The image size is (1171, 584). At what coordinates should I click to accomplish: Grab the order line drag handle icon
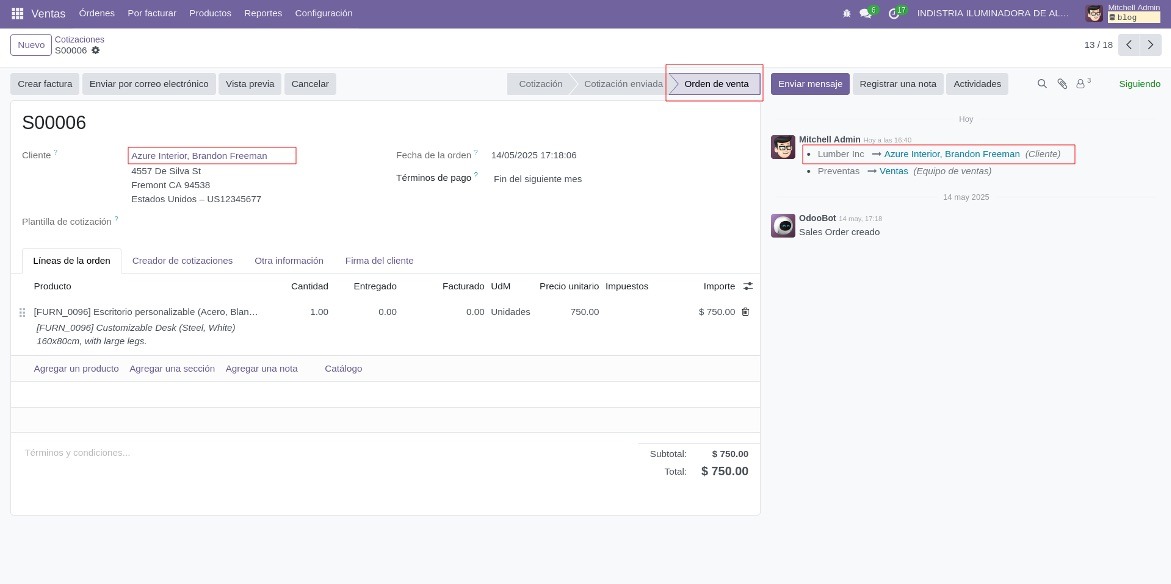tap(22, 312)
